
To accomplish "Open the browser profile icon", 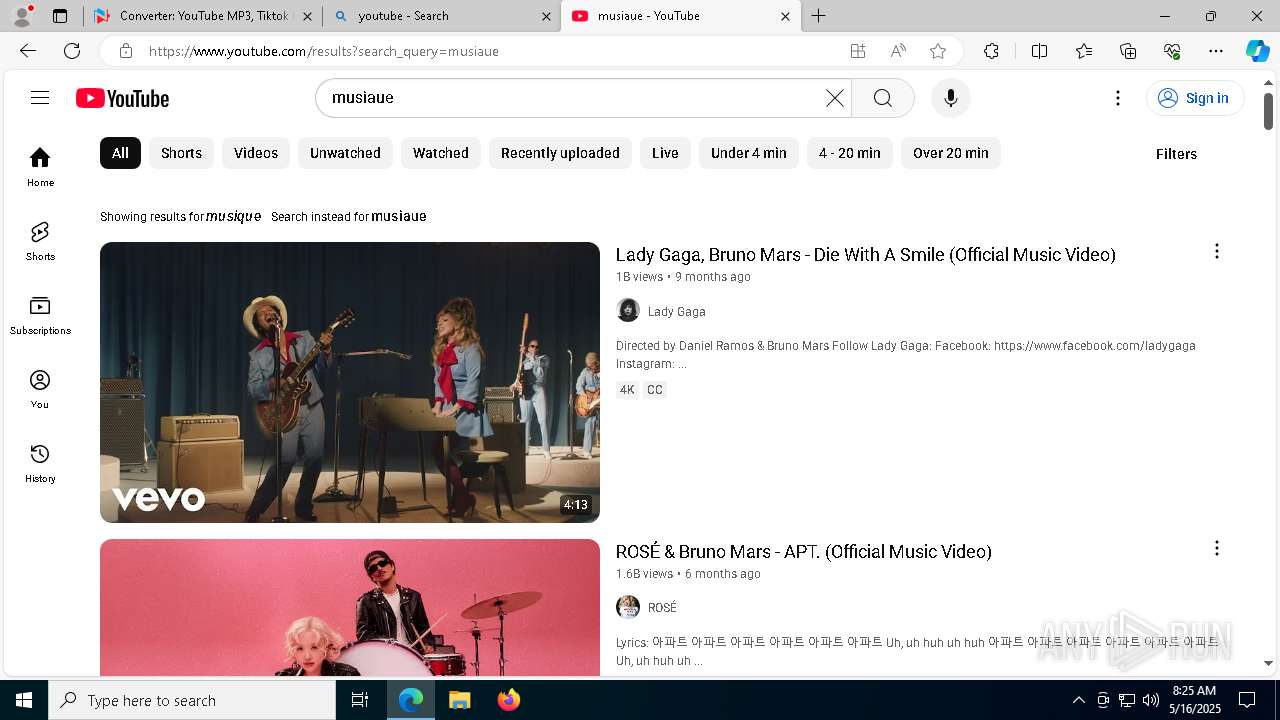I will point(22,16).
